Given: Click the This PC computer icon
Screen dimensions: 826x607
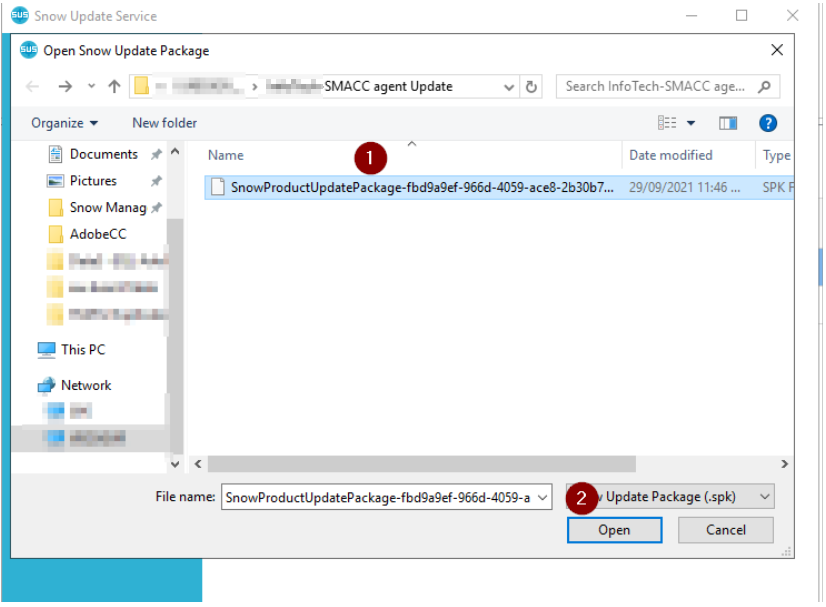Looking at the screenshot, I should [46, 350].
